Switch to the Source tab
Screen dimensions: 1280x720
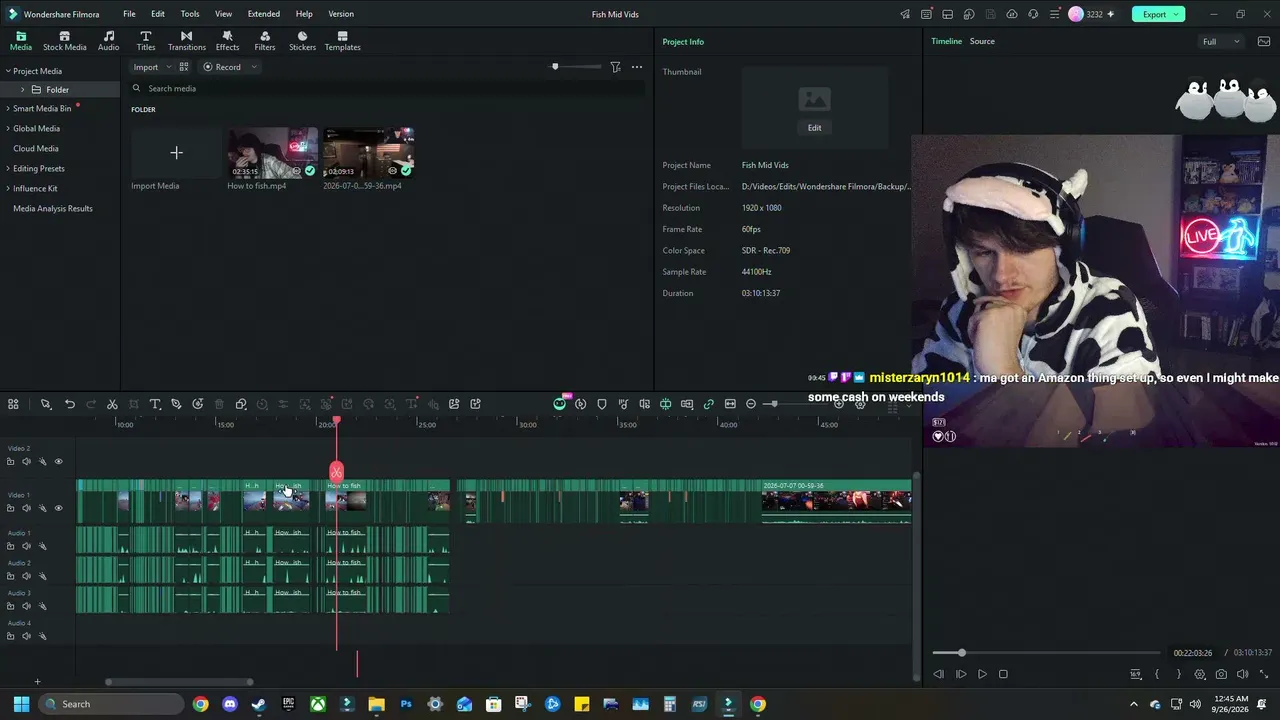(982, 41)
